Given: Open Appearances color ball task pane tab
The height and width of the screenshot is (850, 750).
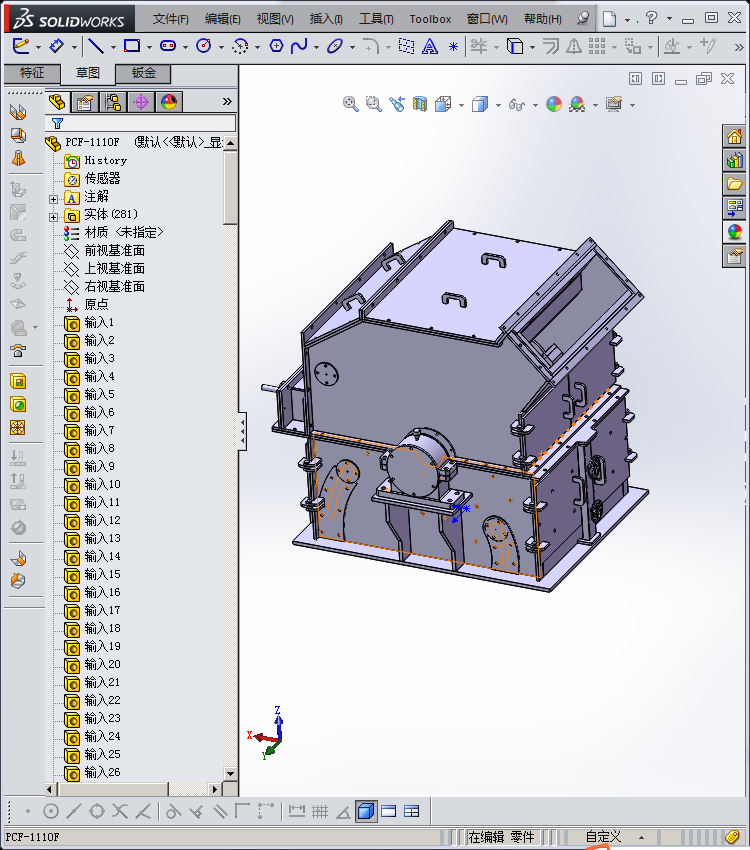Looking at the screenshot, I should tap(734, 231).
